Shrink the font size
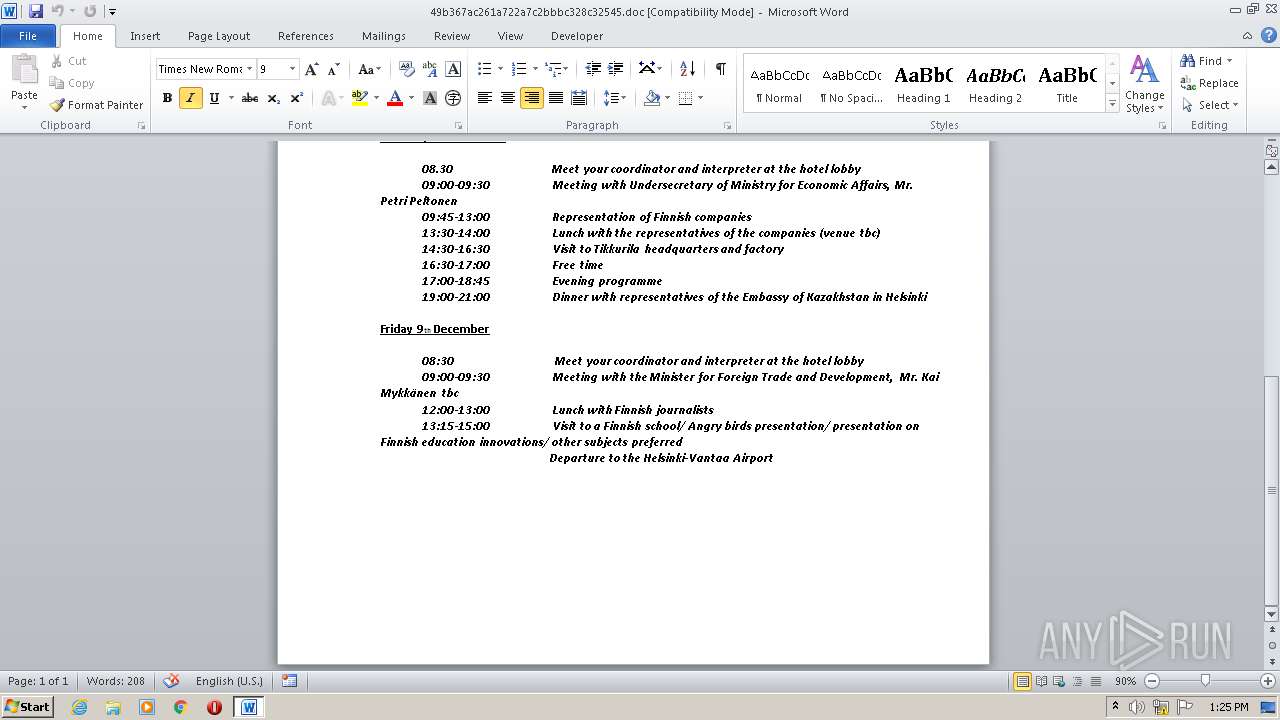This screenshot has height=720, width=1280. pos(334,69)
